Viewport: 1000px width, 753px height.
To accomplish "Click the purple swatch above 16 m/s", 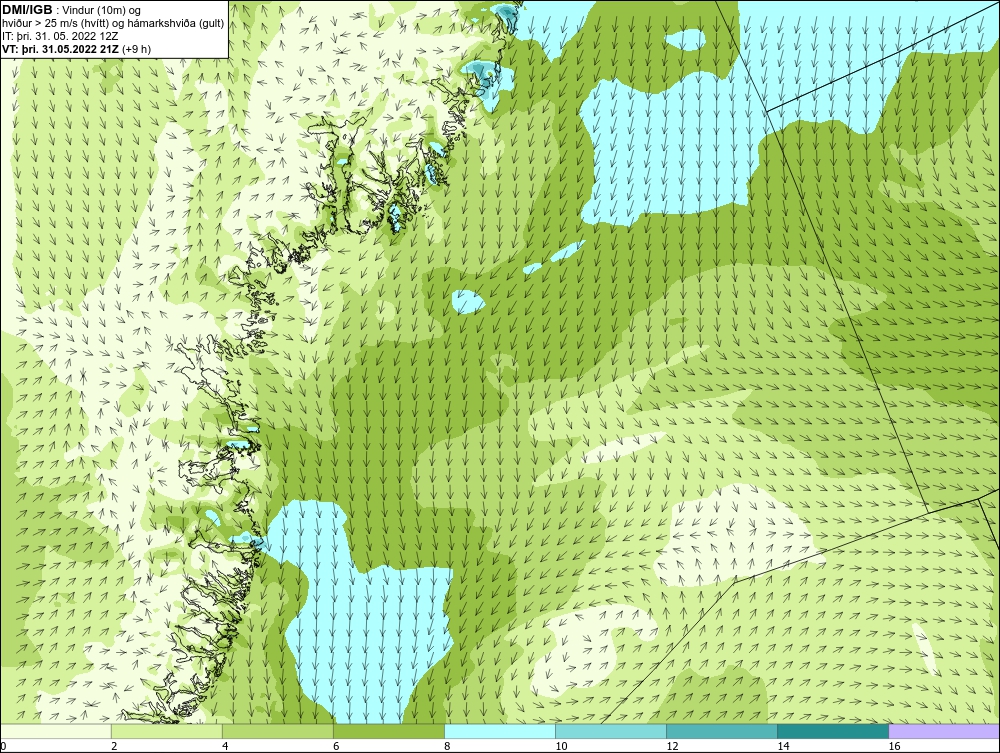I will (944, 731).
